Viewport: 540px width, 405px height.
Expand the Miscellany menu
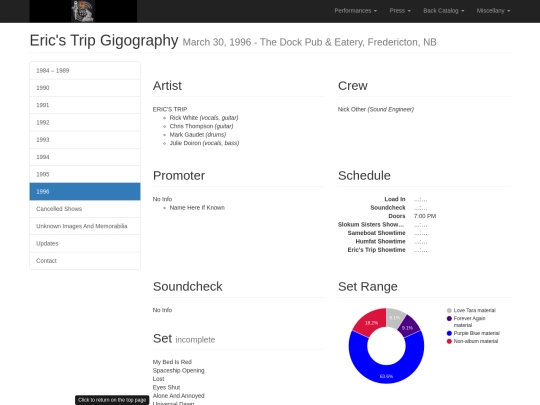point(493,11)
